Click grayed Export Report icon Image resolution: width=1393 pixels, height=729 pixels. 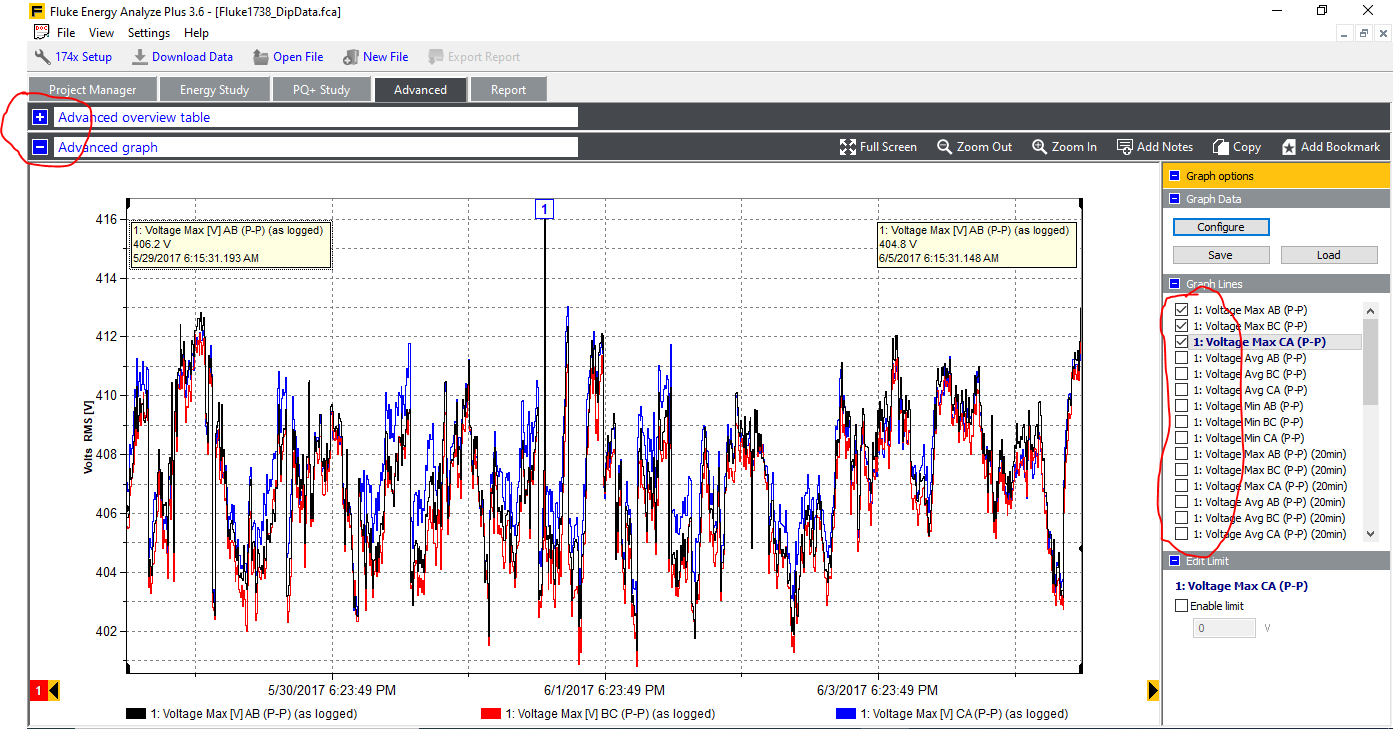(436, 57)
